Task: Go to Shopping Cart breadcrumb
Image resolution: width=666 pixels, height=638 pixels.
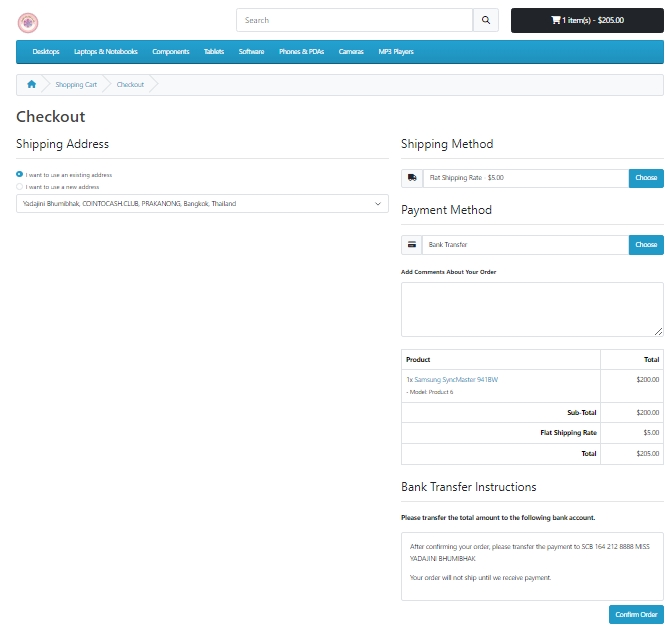Action: (76, 85)
